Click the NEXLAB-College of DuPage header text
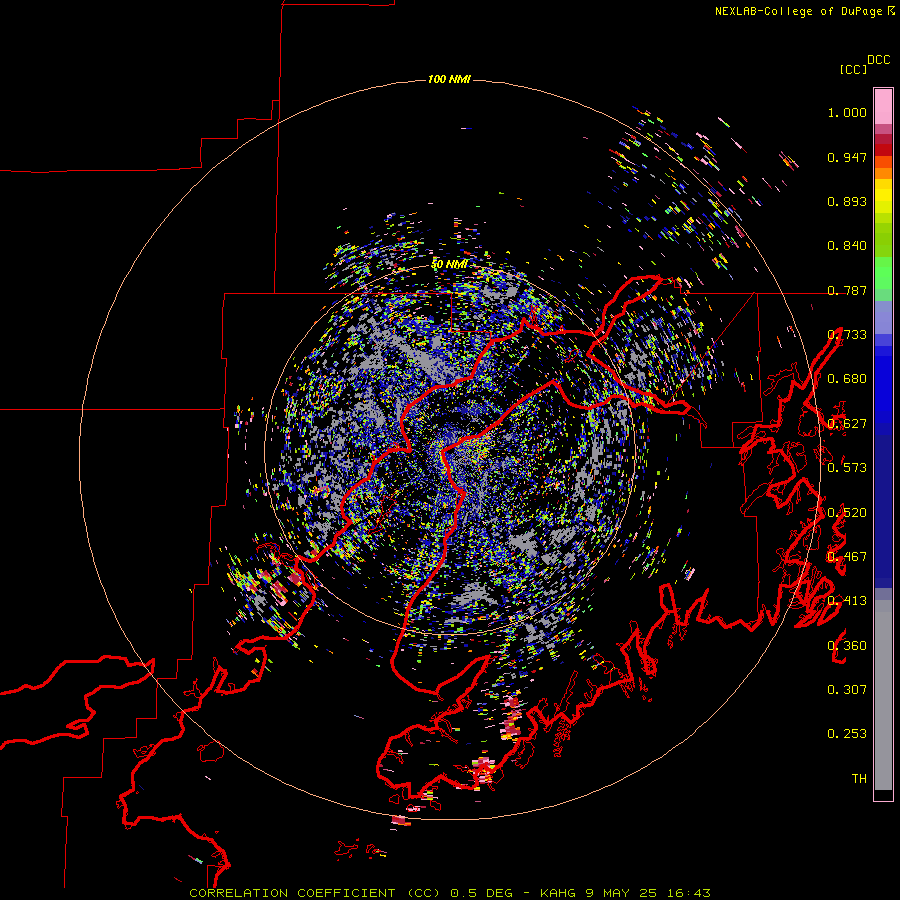 [x=799, y=11]
